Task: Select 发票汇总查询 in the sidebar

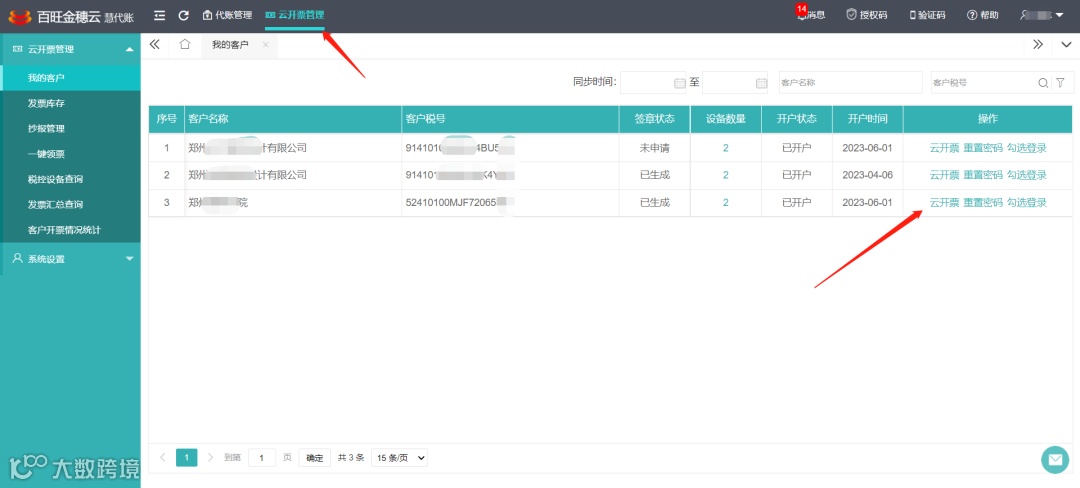Action: point(70,204)
